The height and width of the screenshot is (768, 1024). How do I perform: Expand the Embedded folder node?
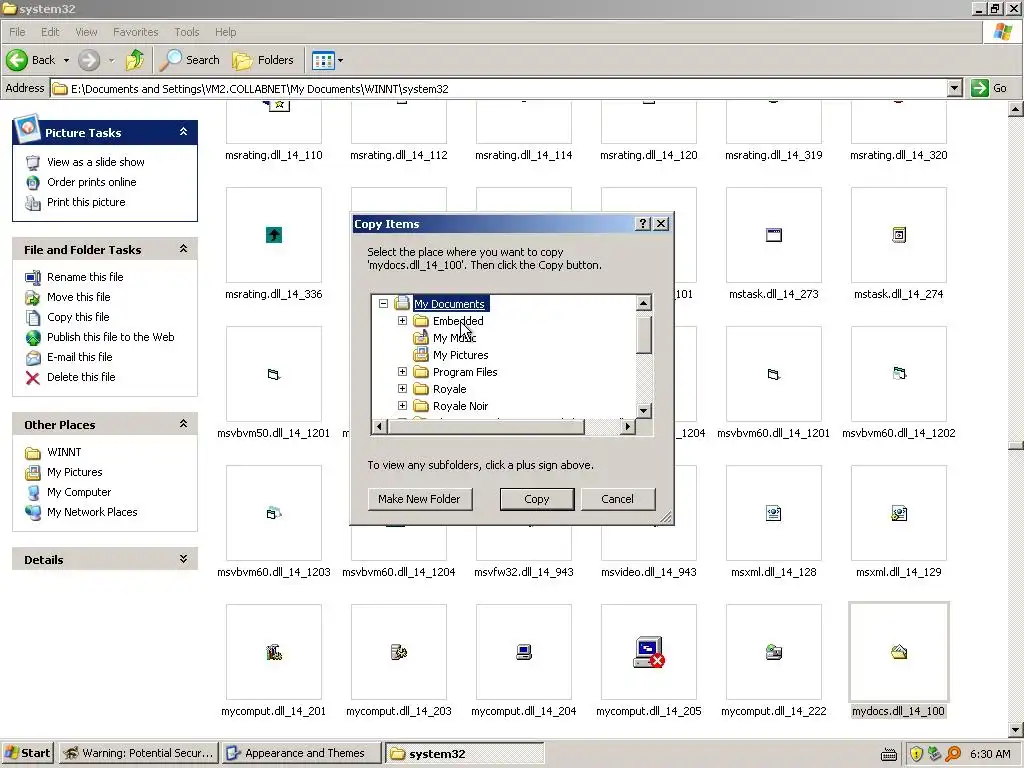point(402,321)
